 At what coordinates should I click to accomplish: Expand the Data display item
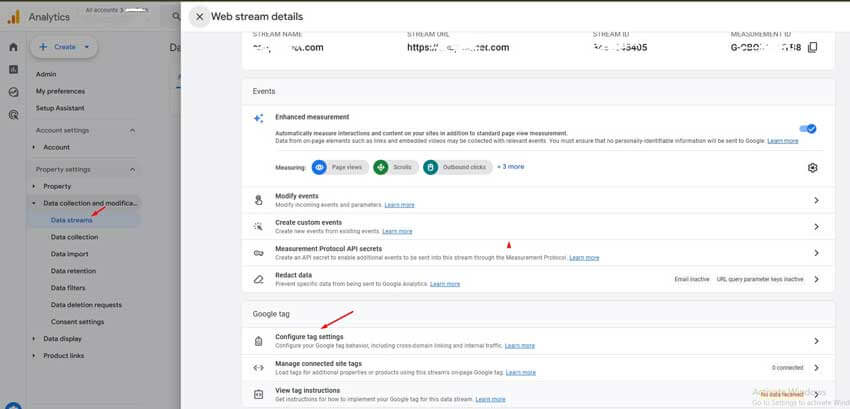click(34, 339)
